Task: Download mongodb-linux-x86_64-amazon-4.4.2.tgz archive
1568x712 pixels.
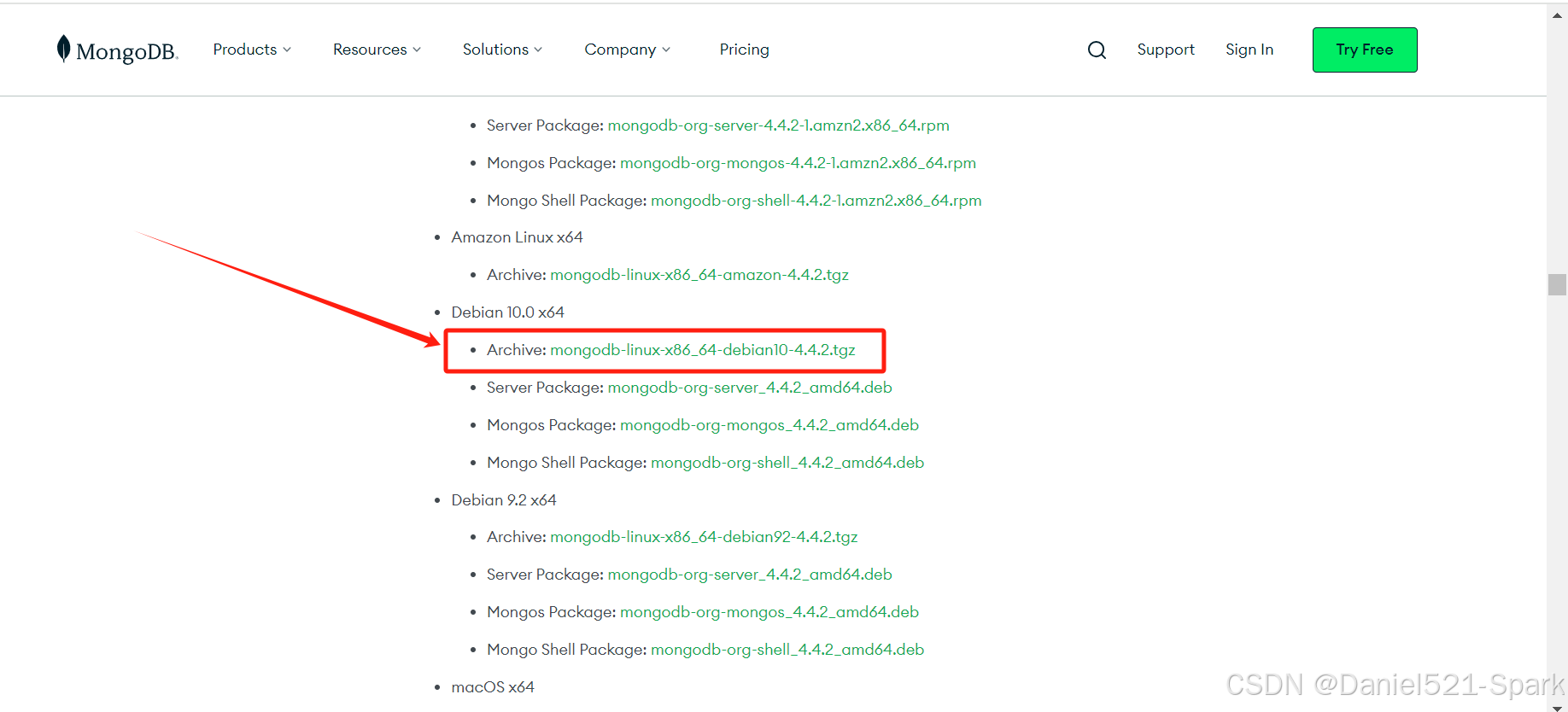Action: (x=699, y=275)
